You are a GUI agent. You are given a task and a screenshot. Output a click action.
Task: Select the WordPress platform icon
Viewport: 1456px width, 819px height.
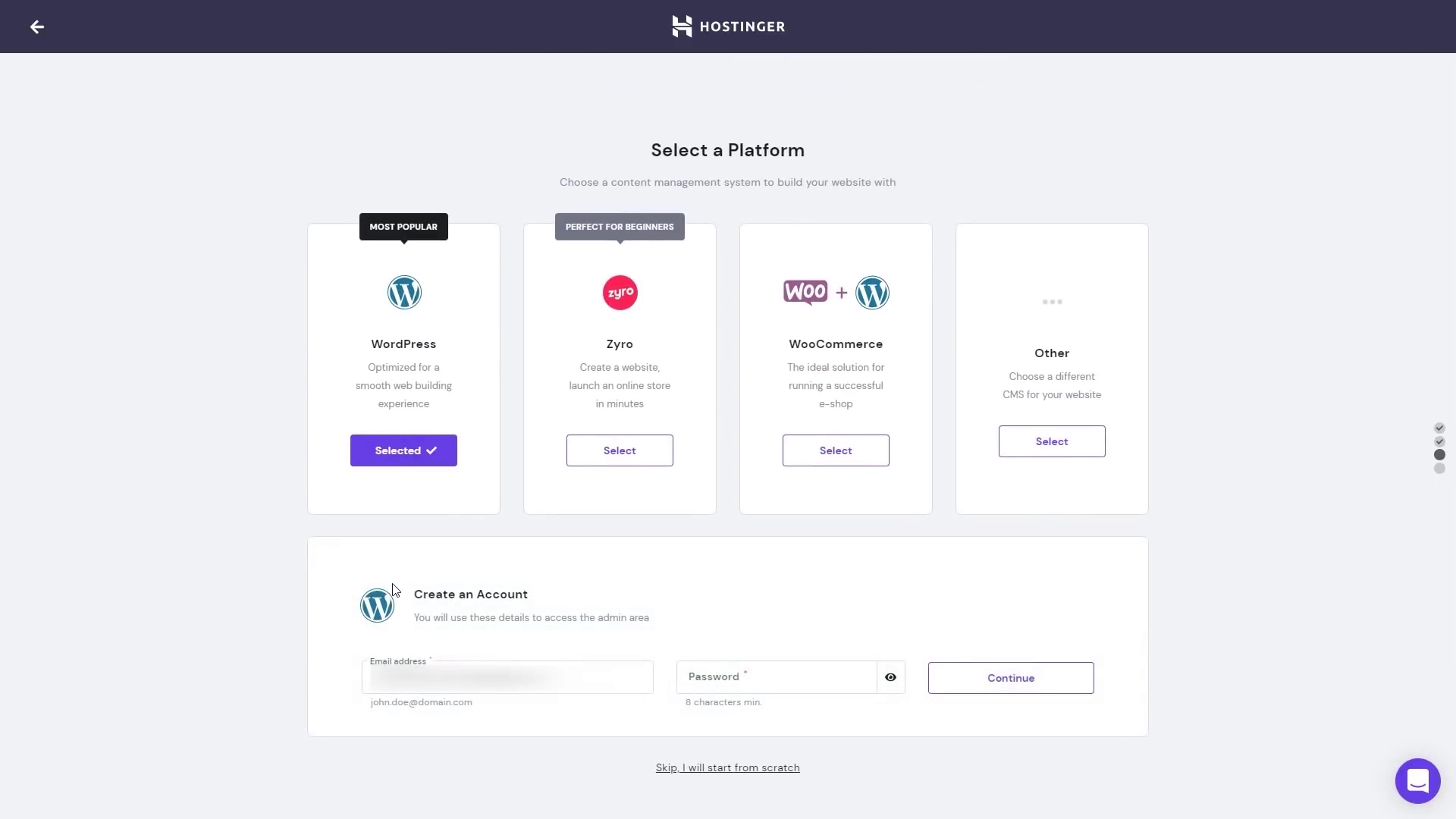tap(404, 292)
